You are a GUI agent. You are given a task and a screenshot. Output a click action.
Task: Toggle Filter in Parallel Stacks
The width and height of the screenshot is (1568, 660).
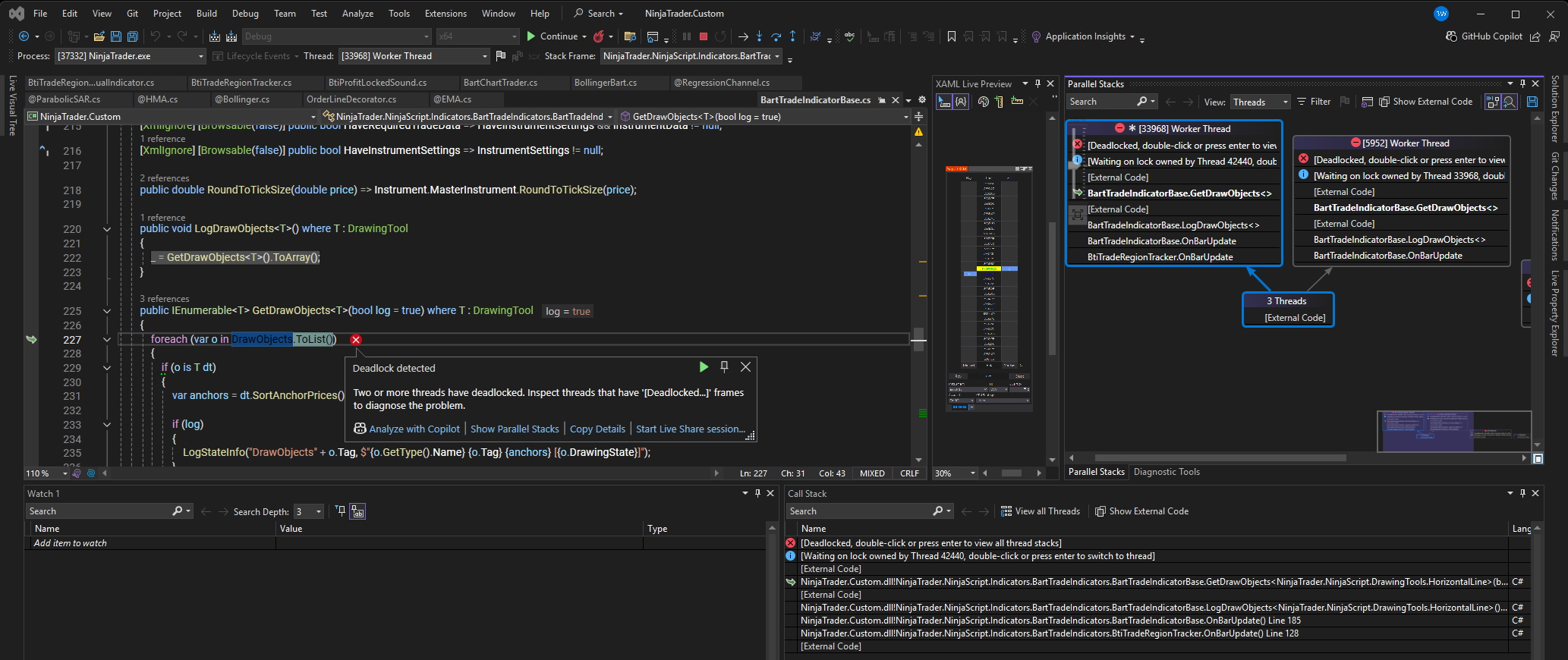(1314, 102)
